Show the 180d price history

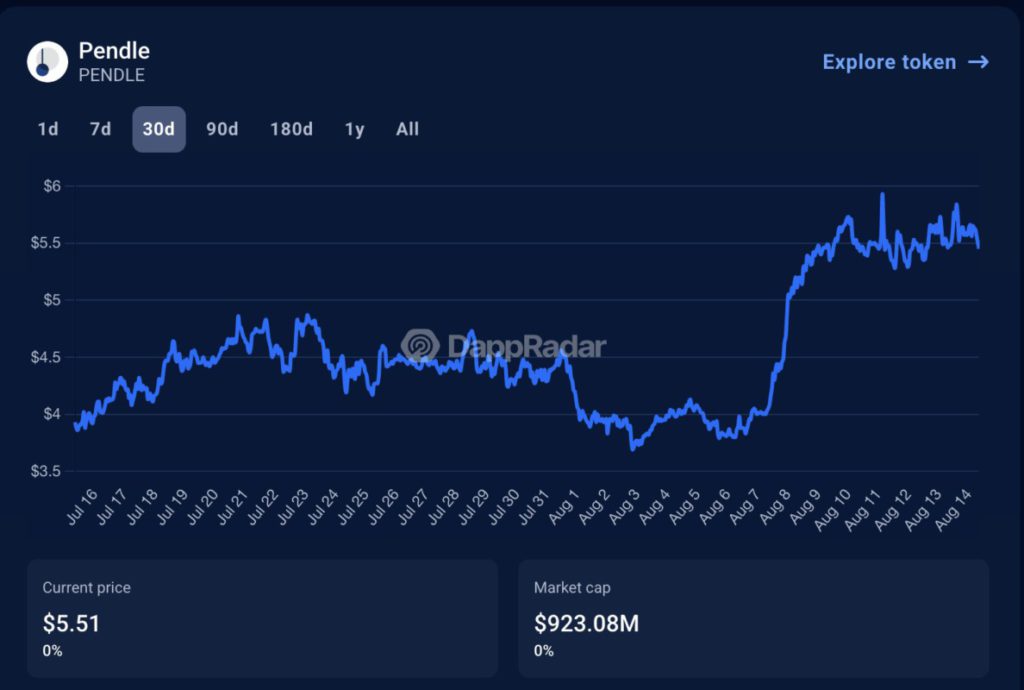tap(291, 129)
